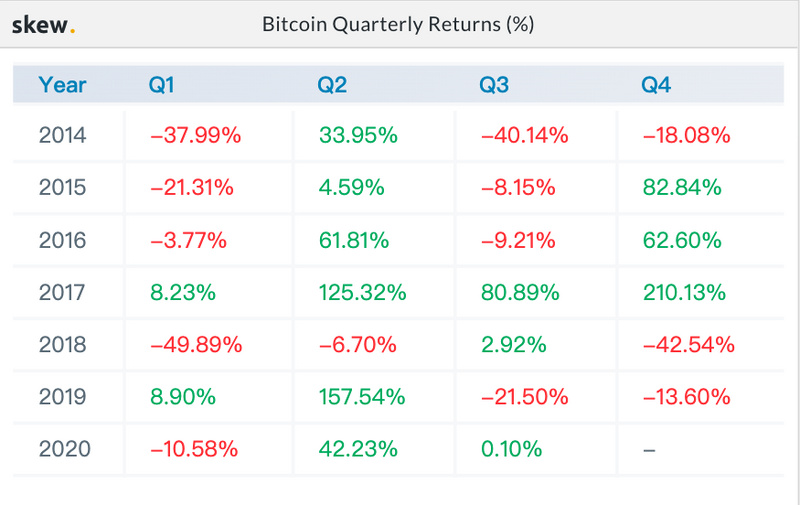Screen dimensions: 800x505
Task: Click the Q4 column header
Action: pos(656,84)
